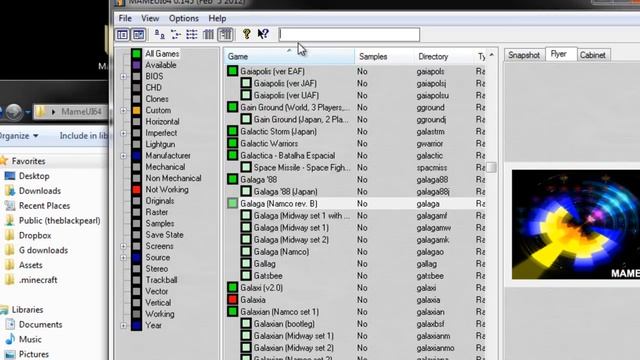Click the game search input field
This screenshot has height=360, width=640.
pos(349,35)
